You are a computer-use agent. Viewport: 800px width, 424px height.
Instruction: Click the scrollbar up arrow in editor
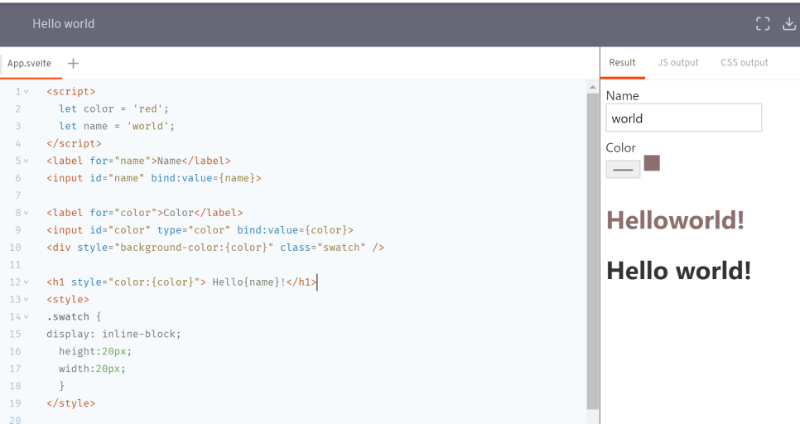click(x=592, y=87)
